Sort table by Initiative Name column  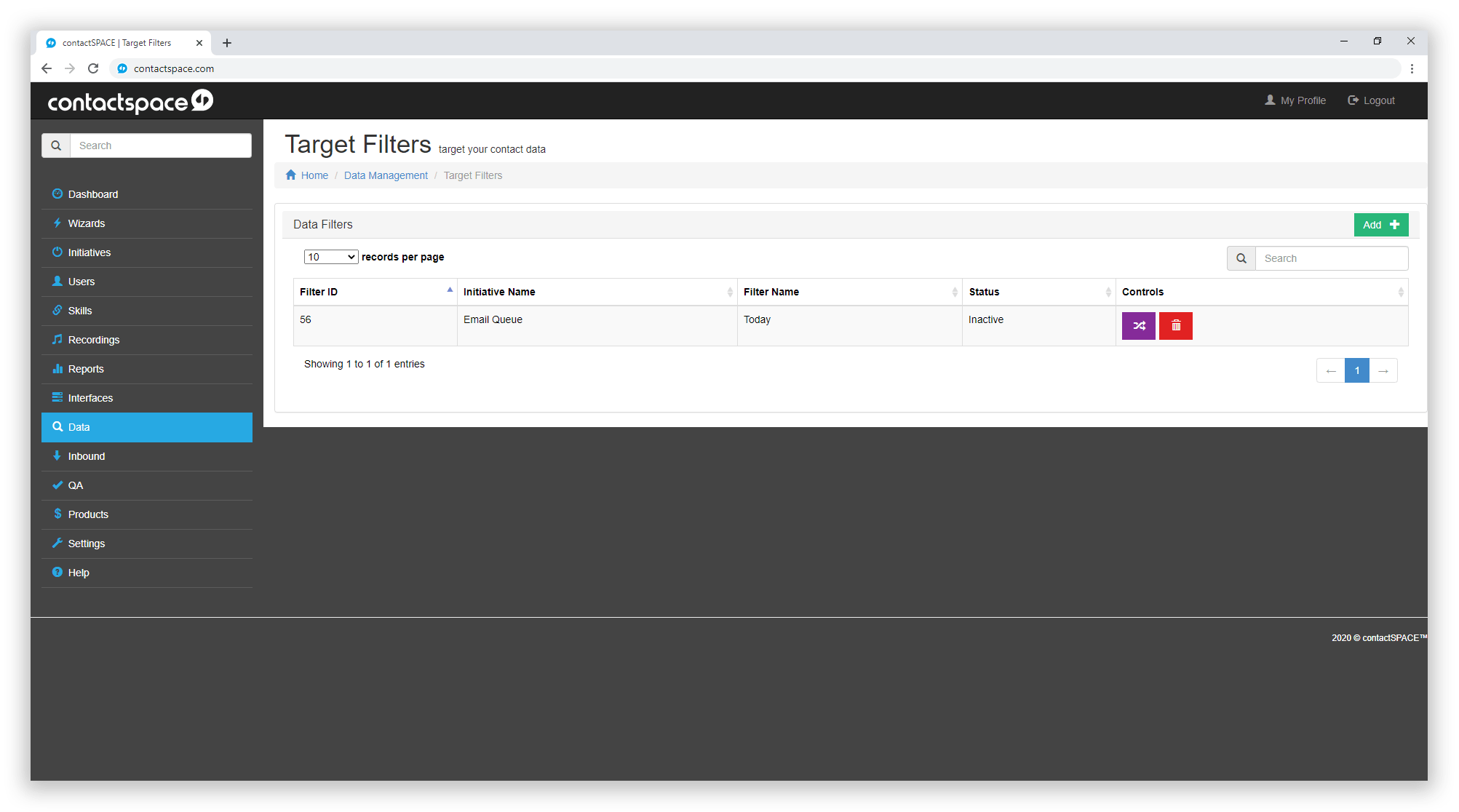coord(597,292)
